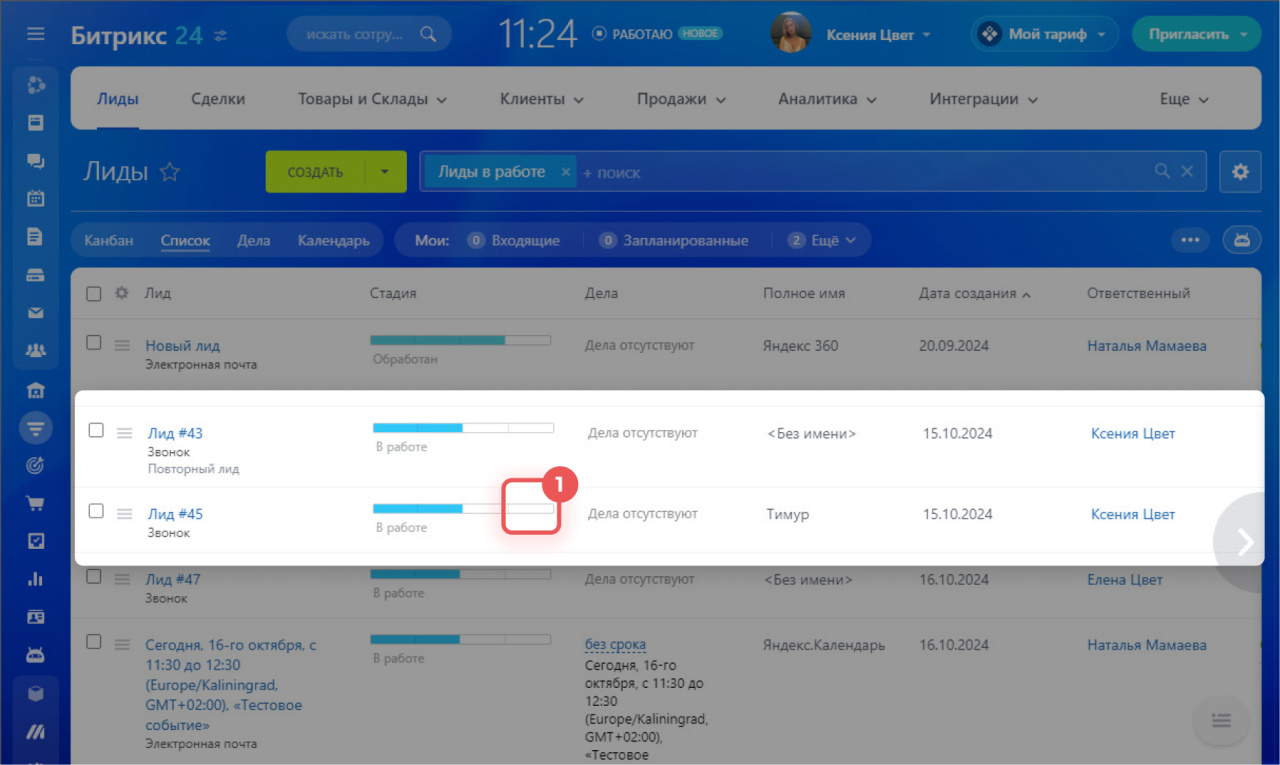
Task: Open Наталья Мамаева in the Новый лид row
Action: coord(1147,346)
